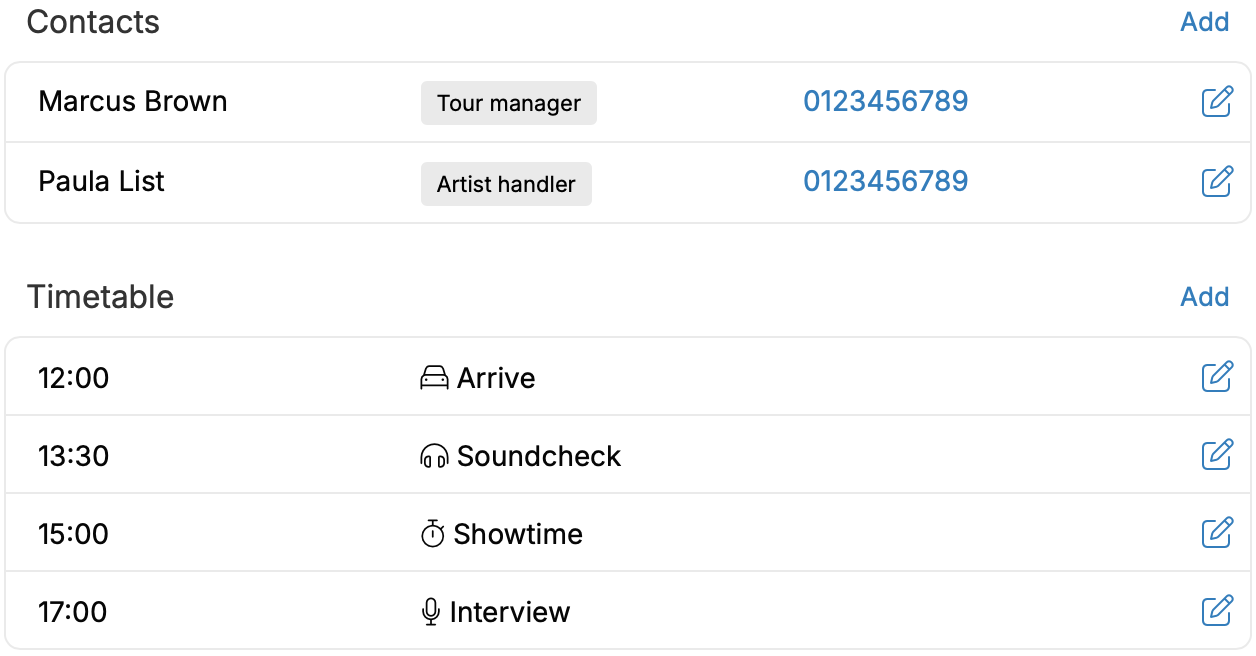Click the headphones icon beside Soundcheck
The height and width of the screenshot is (656, 1256).
pyautogui.click(x=434, y=457)
